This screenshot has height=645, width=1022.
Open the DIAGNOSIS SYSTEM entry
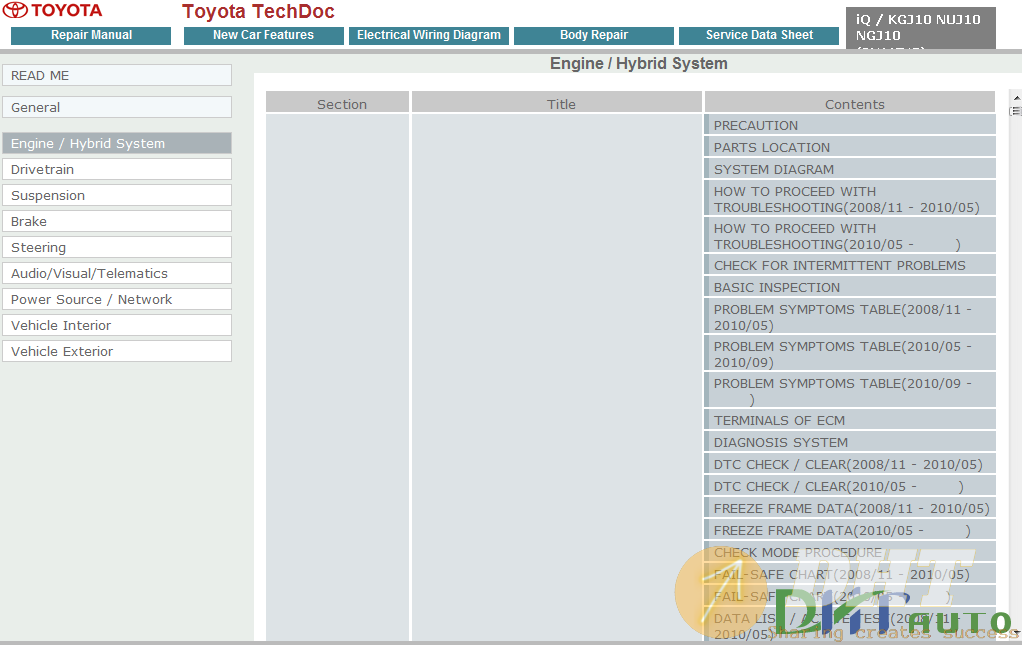coord(850,442)
